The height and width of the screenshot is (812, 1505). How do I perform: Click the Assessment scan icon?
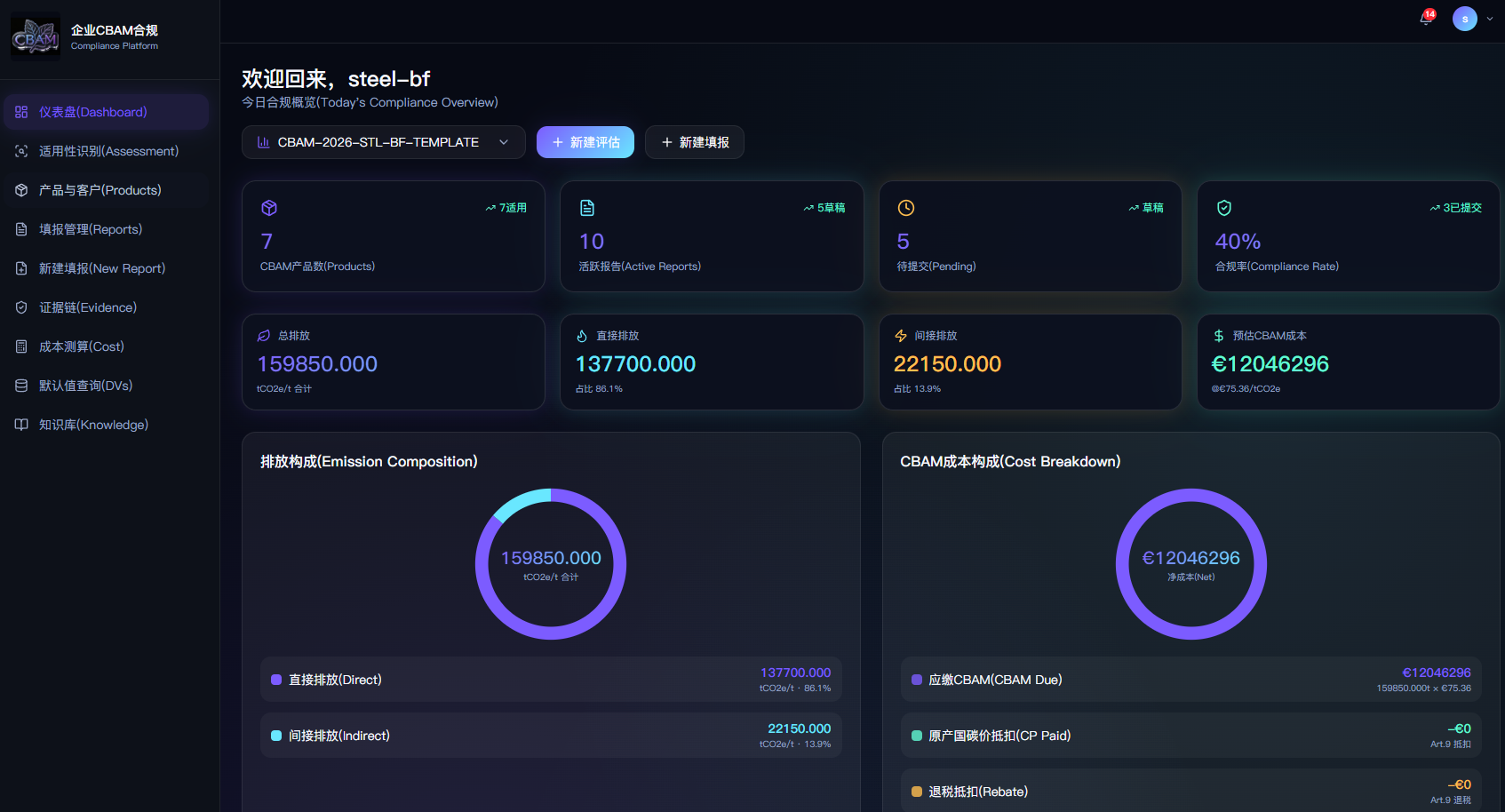[x=21, y=151]
